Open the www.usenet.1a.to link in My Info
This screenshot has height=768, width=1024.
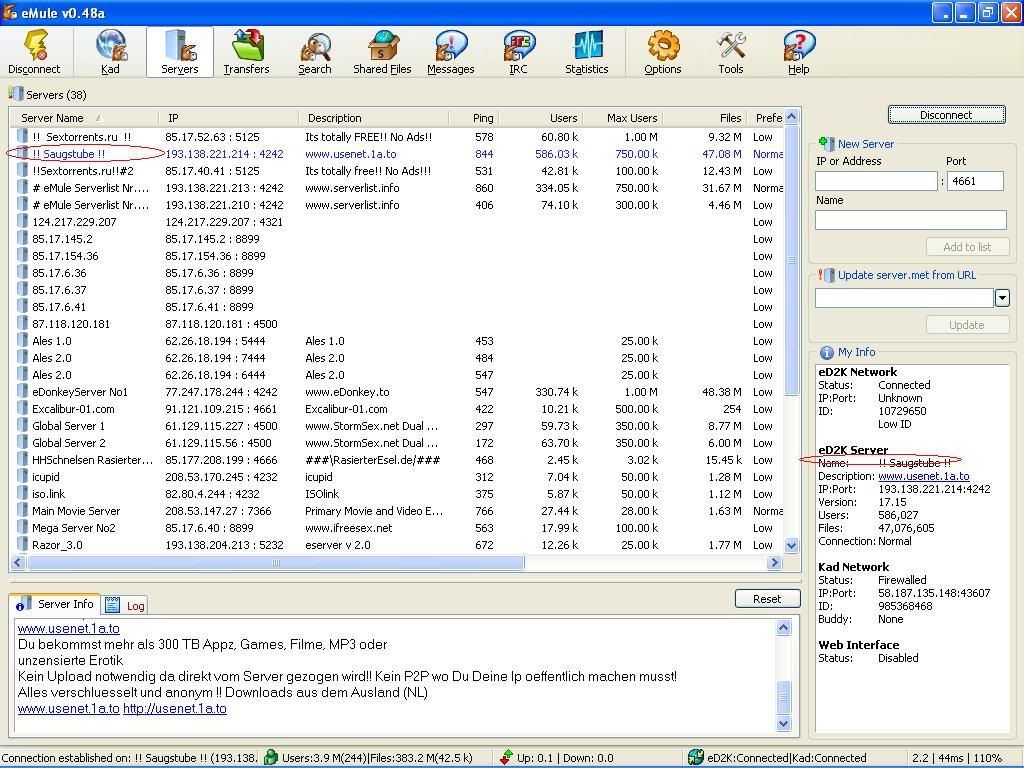click(923, 476)
